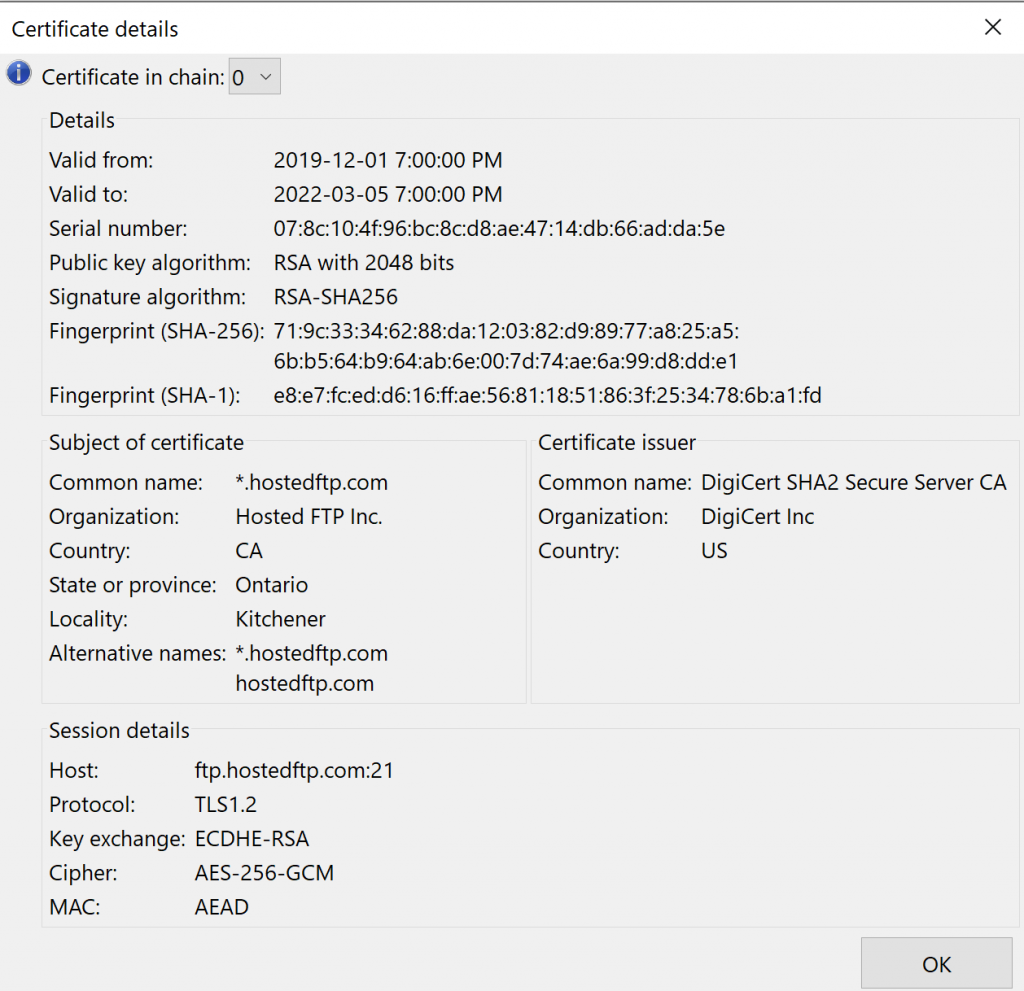Click locality value Kitchener
Image resolution: width=1024 pixels, height=991 pixels.
pyautogui.click(x=280, y=619)
